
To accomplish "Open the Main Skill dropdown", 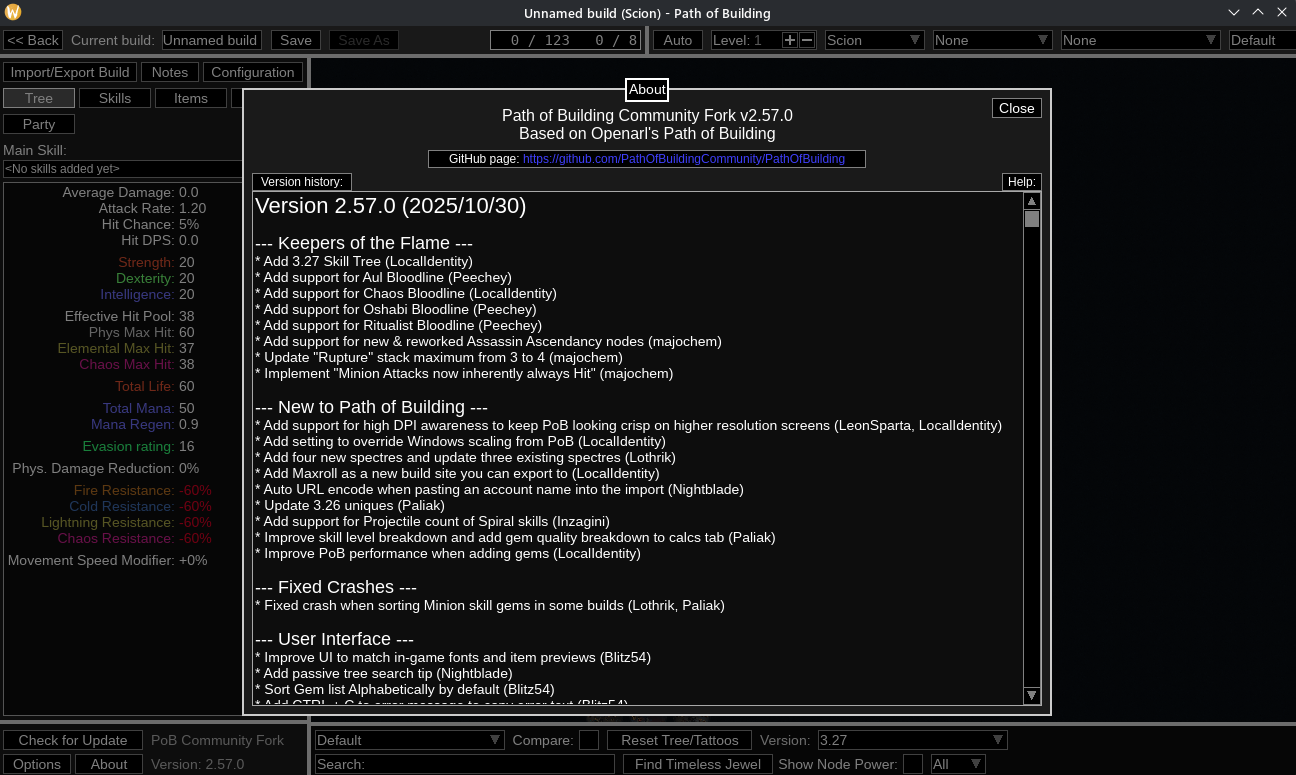I will 123,169.
